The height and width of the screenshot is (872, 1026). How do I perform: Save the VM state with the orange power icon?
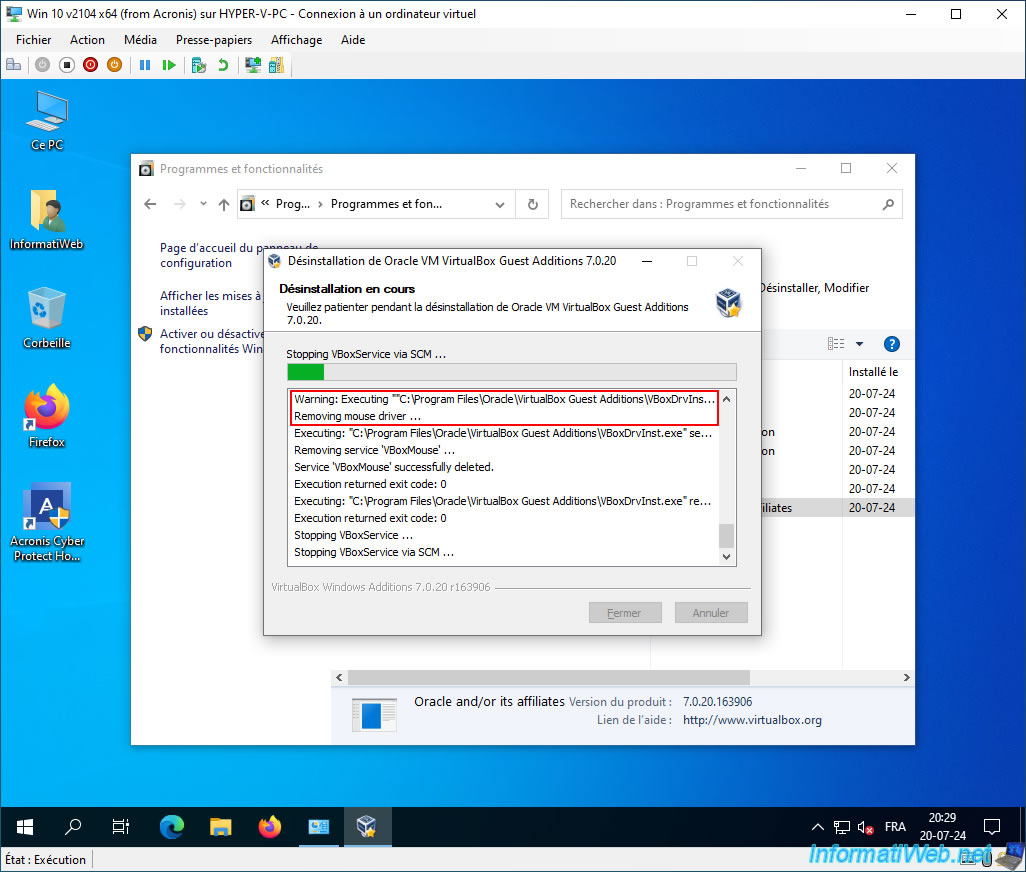[x=115, y=65]
